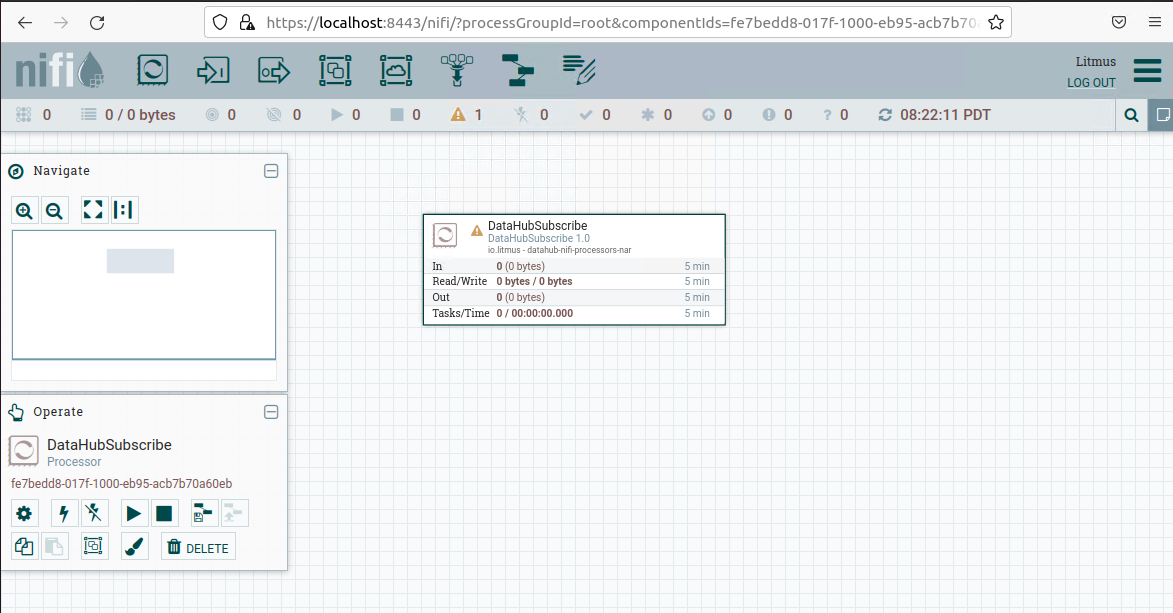Bookmark this page with the star icon
1173x613 pixels.
tap(996, 22)
